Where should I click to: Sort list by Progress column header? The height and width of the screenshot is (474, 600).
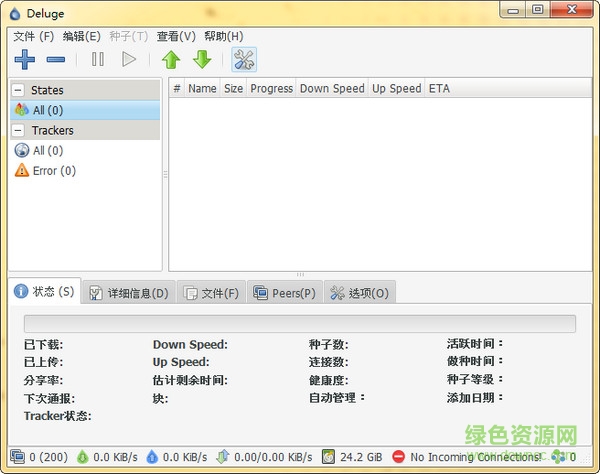(271, 88)
